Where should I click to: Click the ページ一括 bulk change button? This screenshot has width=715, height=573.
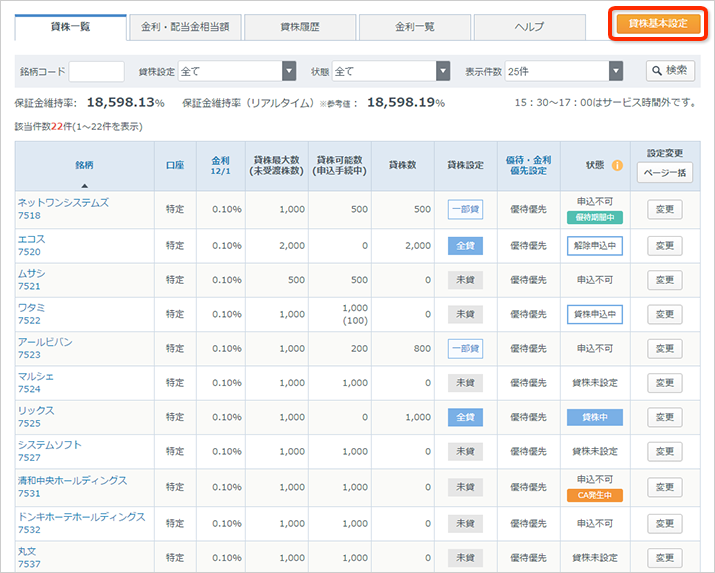[x=665, y=172]
